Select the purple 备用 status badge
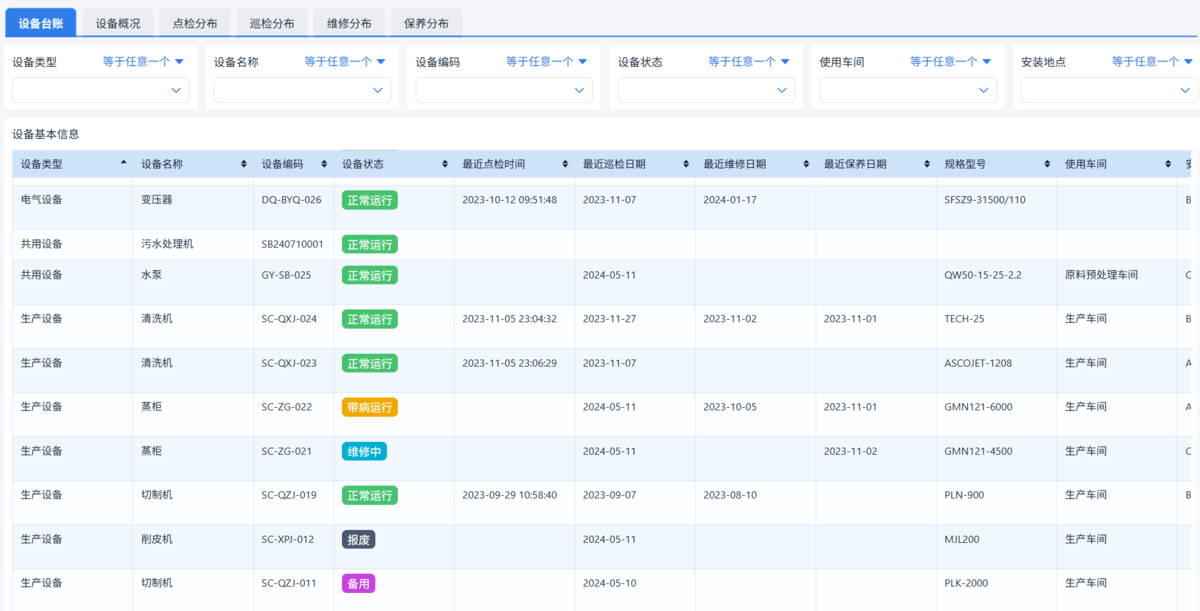1200x611 pixels. (x=358, y=583)
